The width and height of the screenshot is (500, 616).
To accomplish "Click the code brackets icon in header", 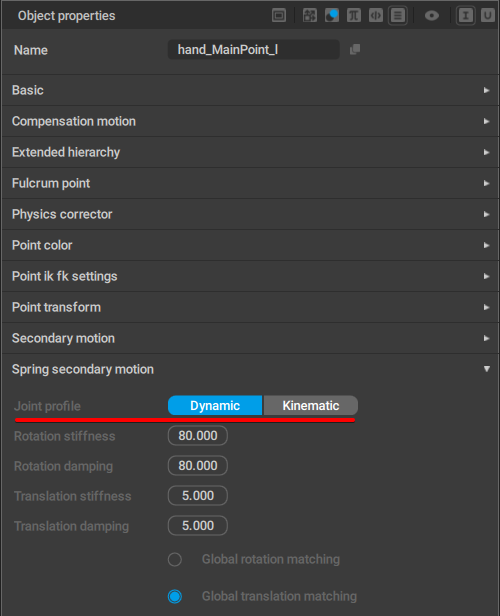I will pos(376,16).
